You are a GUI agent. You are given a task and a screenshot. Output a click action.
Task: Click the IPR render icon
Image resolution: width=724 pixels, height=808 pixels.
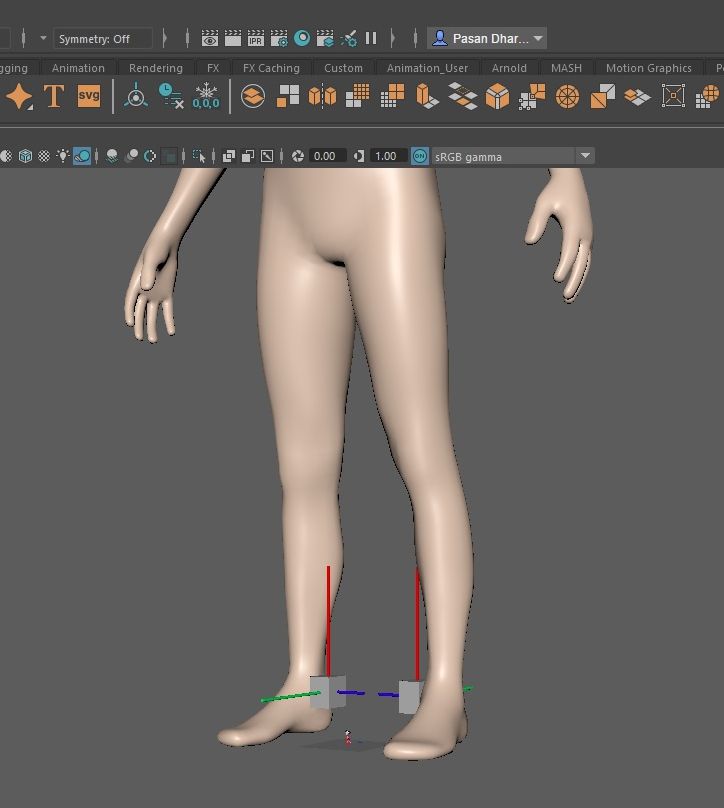point(256,39)
